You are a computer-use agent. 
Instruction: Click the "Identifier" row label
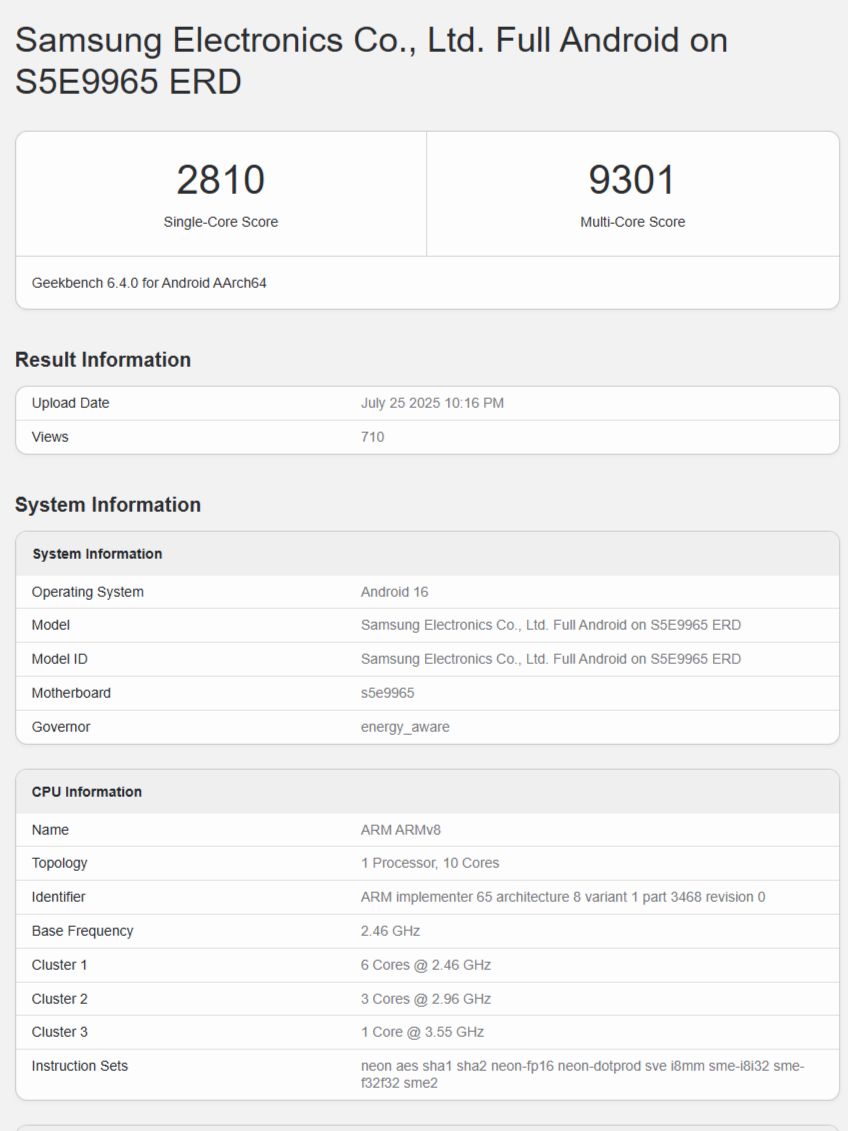(58, 897)
